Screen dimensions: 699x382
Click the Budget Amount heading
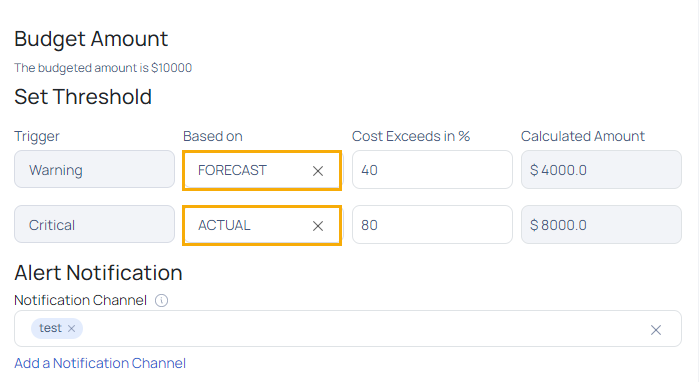tap(91, 39)
